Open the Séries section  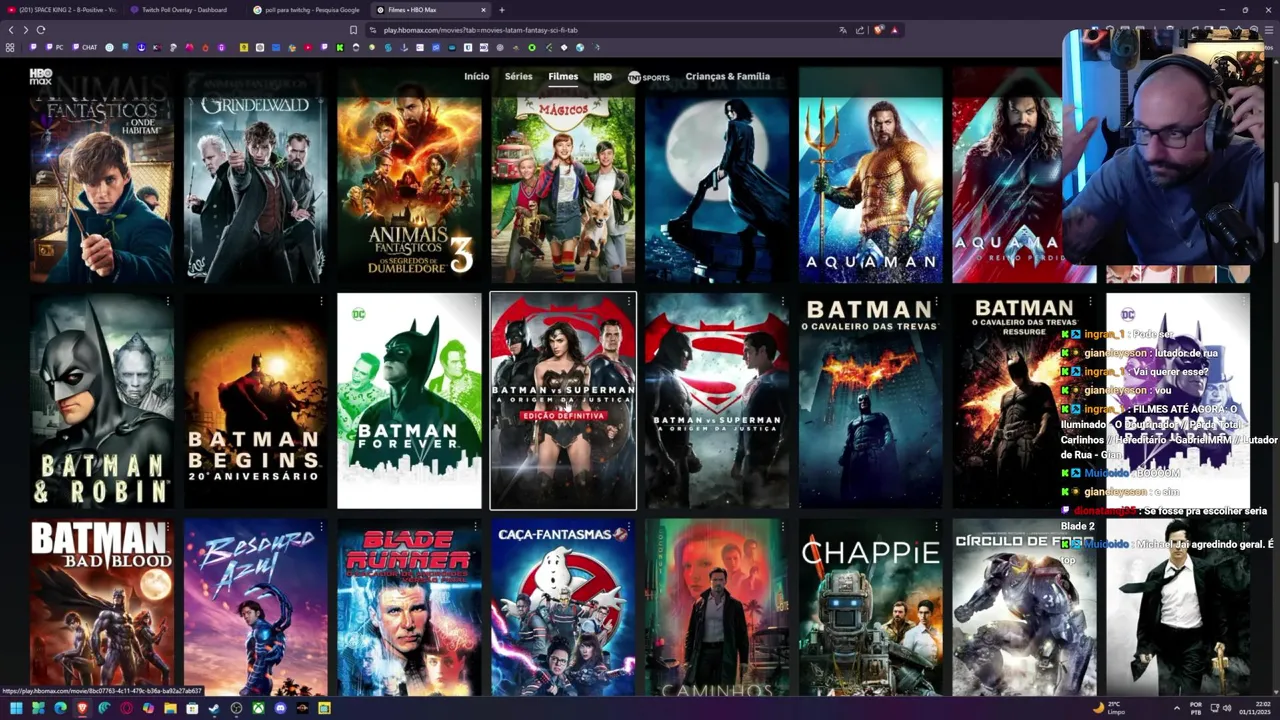[519, 76]
